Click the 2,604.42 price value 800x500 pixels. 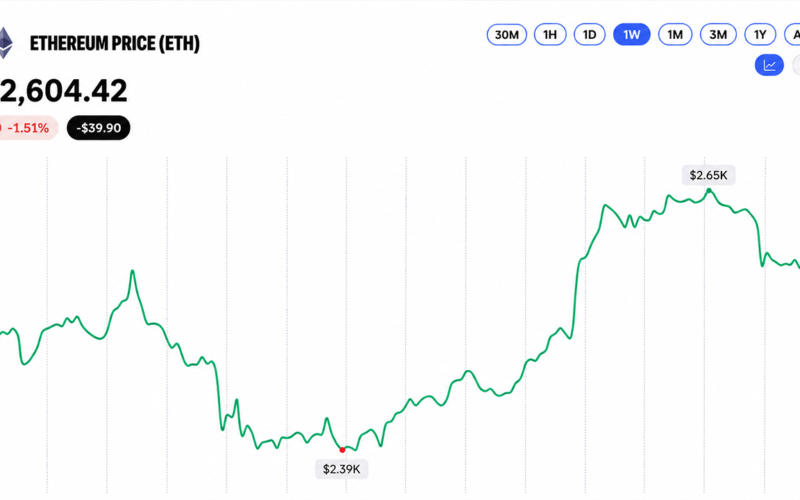point(63,91)
